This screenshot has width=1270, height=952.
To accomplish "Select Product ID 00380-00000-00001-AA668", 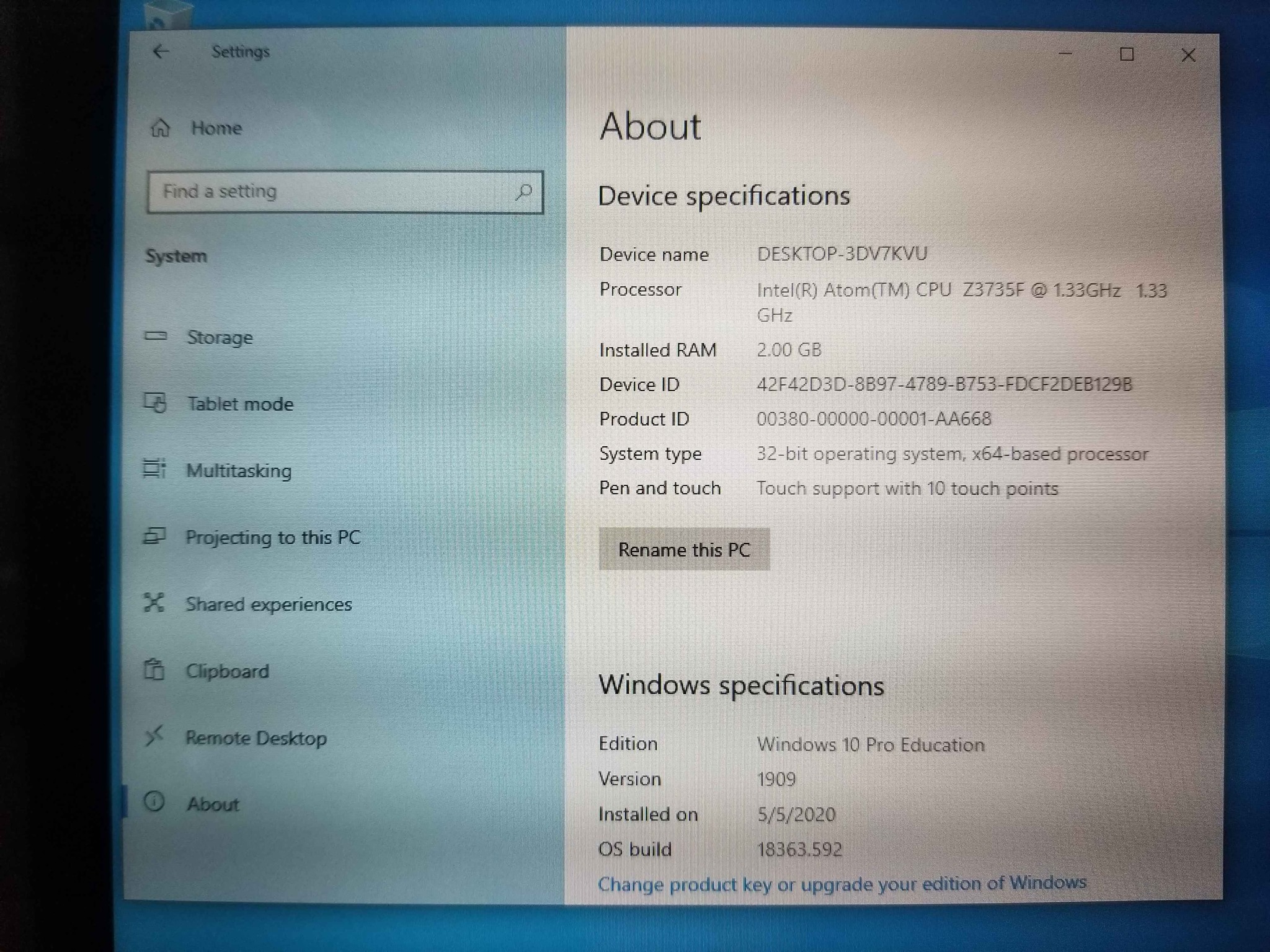I will click(x=874, y=419).
